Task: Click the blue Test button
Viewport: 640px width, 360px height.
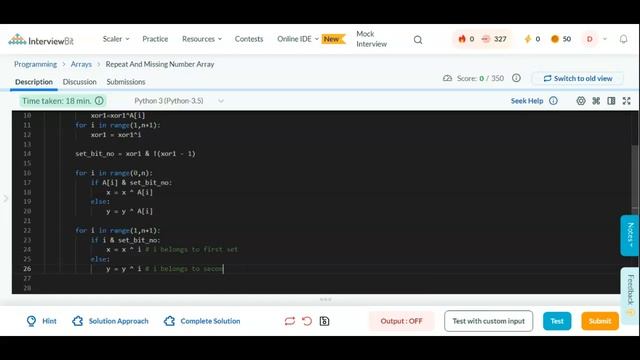Action: [x=557, y=321]
